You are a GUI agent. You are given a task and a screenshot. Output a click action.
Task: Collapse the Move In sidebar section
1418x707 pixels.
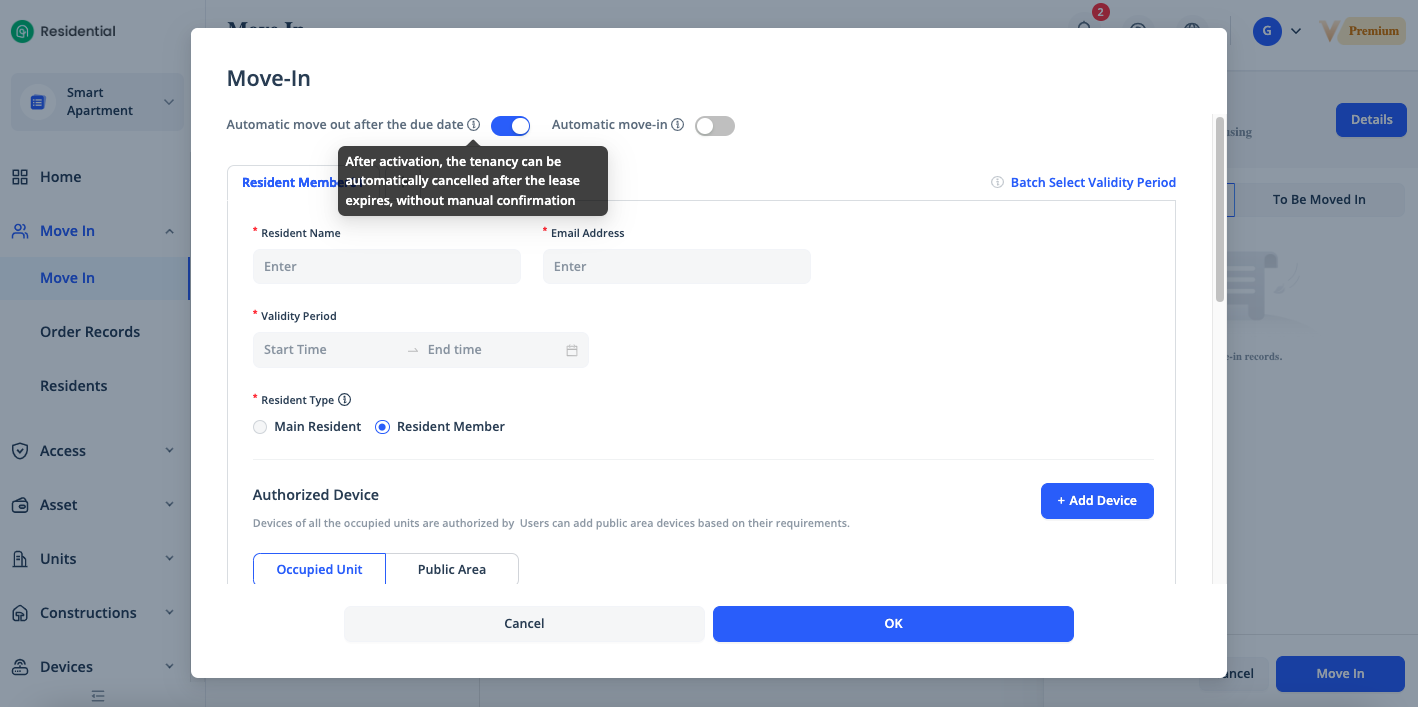point(169,231)
